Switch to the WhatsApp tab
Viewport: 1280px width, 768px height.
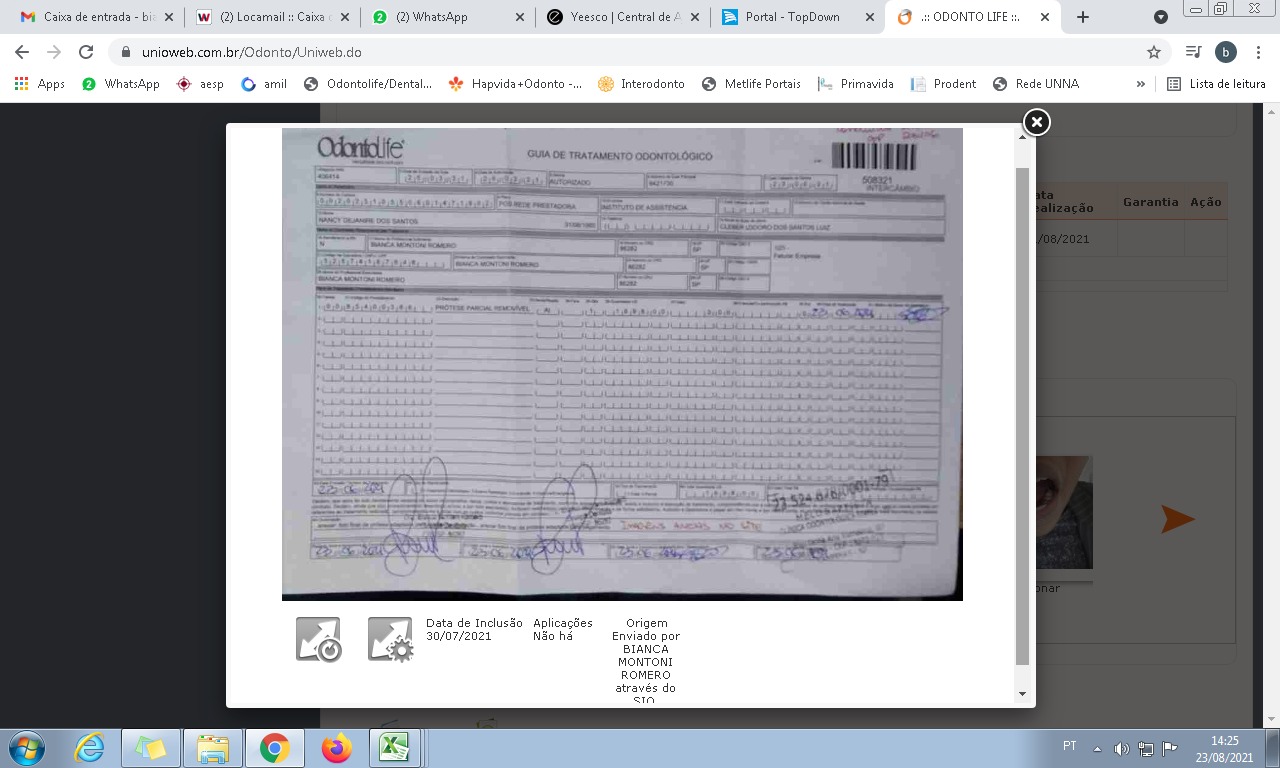coord(448,17)
